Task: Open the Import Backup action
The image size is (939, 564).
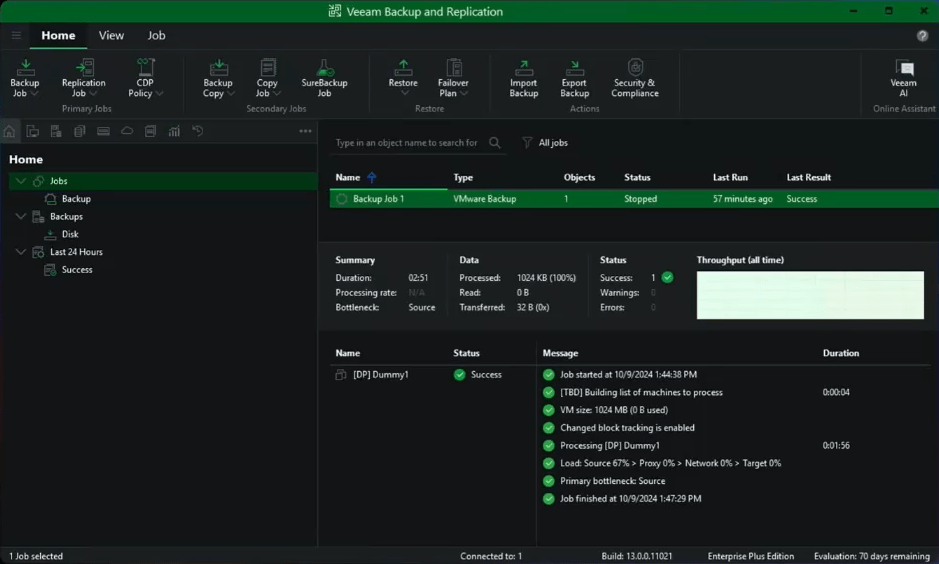Action: [x=523, y=78]
